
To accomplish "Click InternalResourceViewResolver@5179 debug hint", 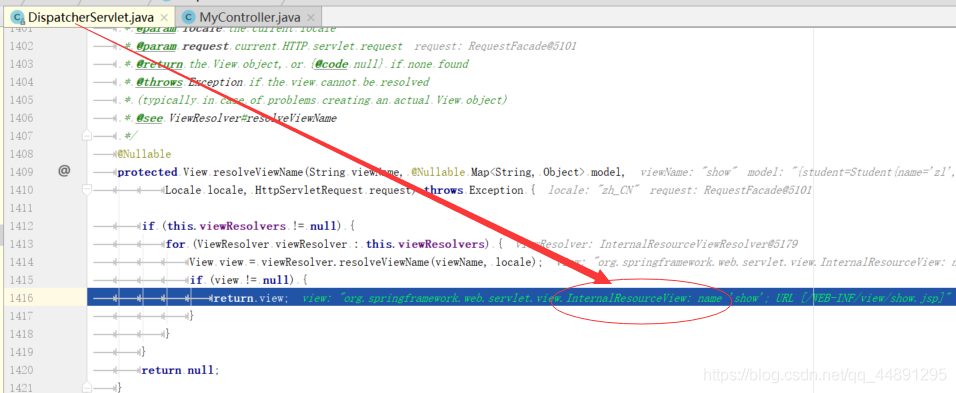I will pos(699,244).
